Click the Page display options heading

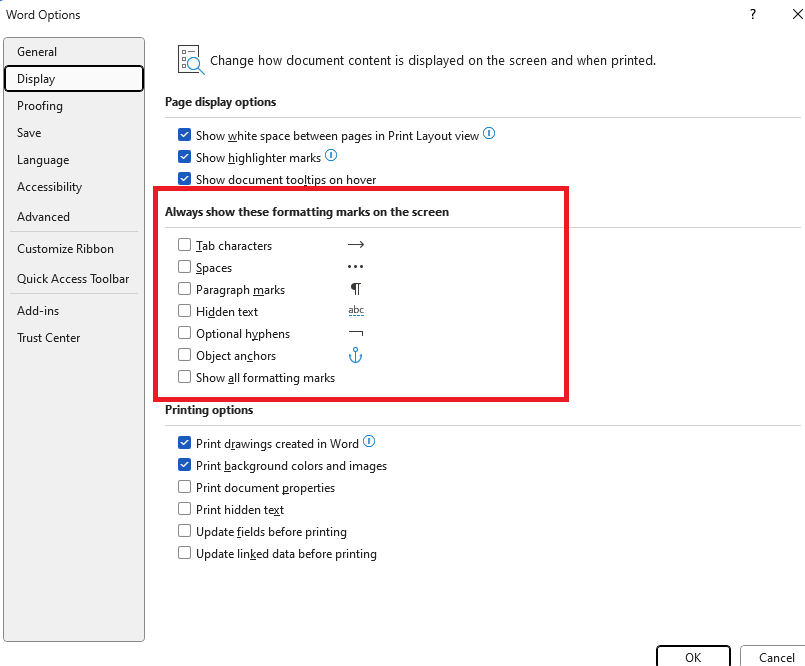coord(220,102)
